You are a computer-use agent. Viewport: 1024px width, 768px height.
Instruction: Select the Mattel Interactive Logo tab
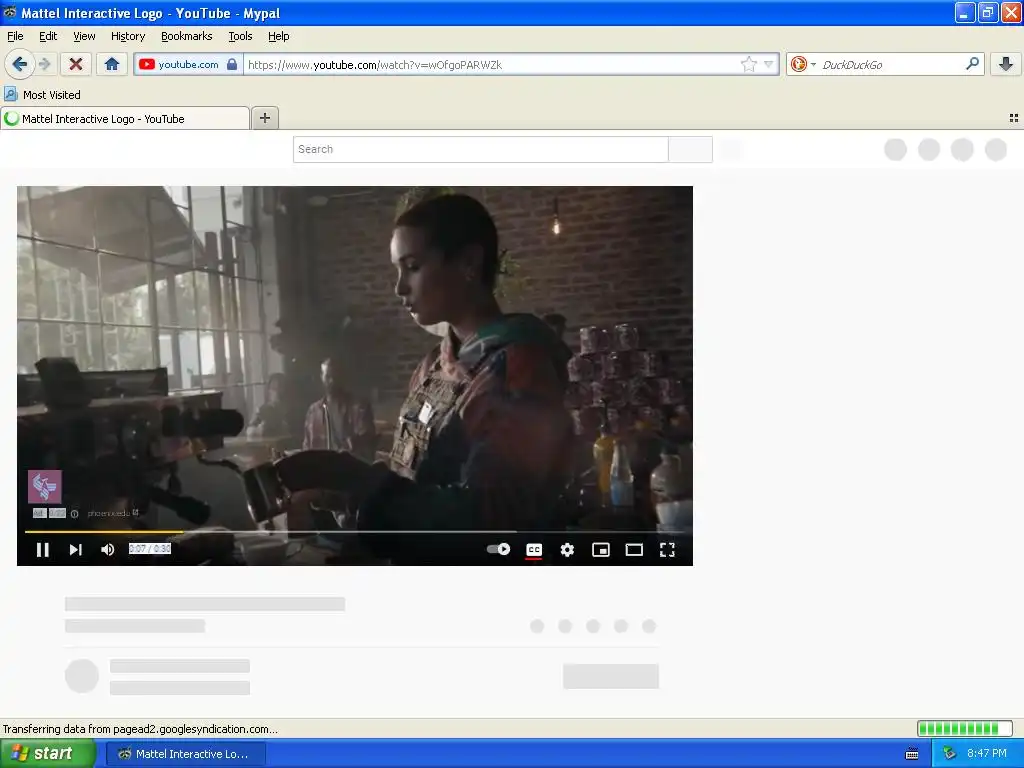125,118
